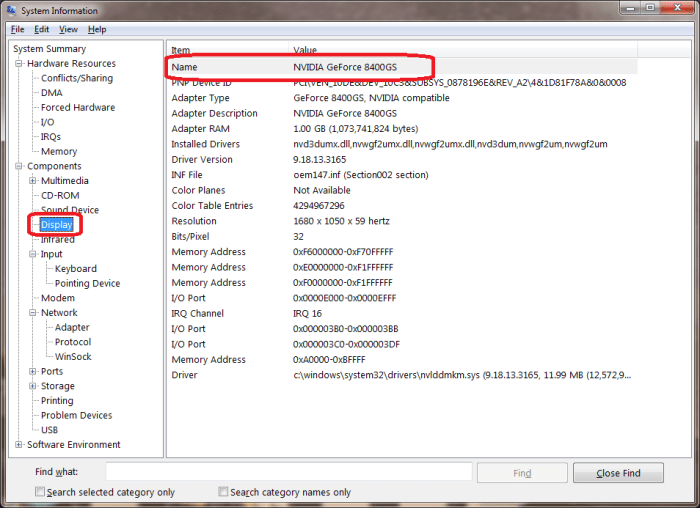Select Memory under Hardware Resources
Screen dimensions: 700x508
59,151
